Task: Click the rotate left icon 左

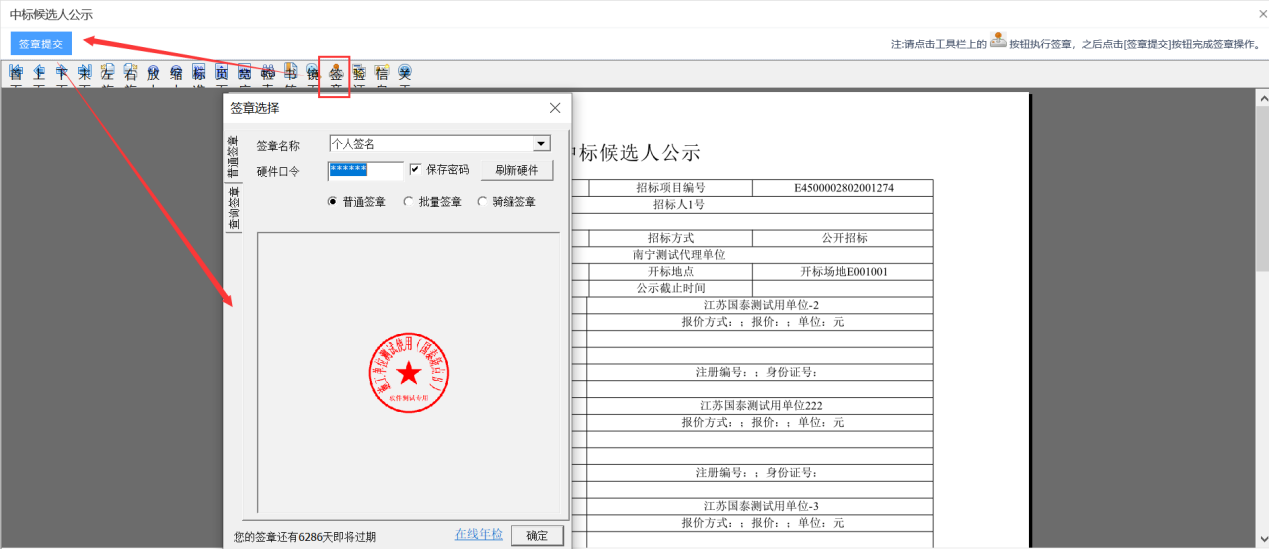Action: coord(107,73)
